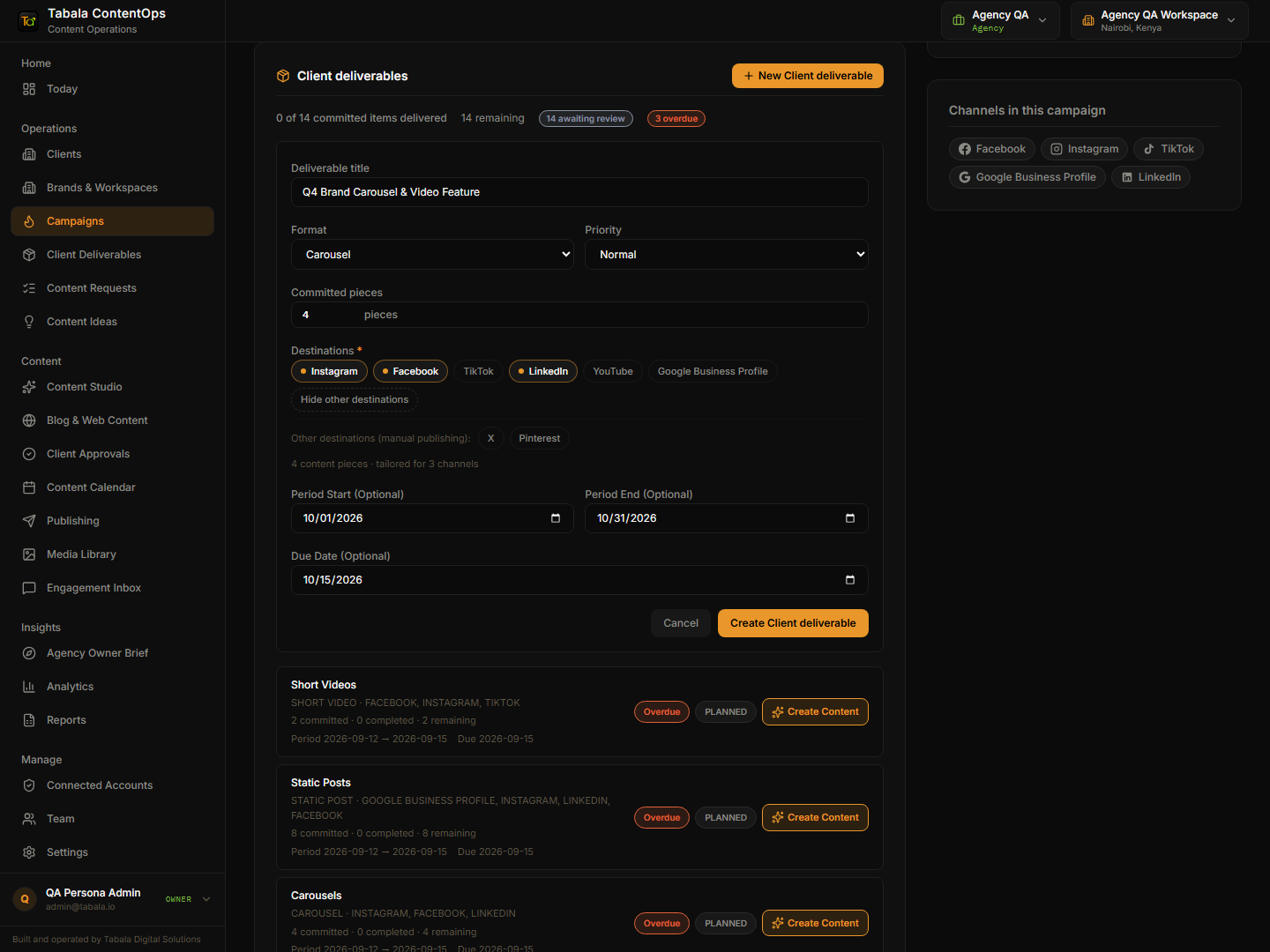The image size is (1270, 952).
Task: Click the LinkedIn channel chip in campaign panel
Action: (1151, 177)
